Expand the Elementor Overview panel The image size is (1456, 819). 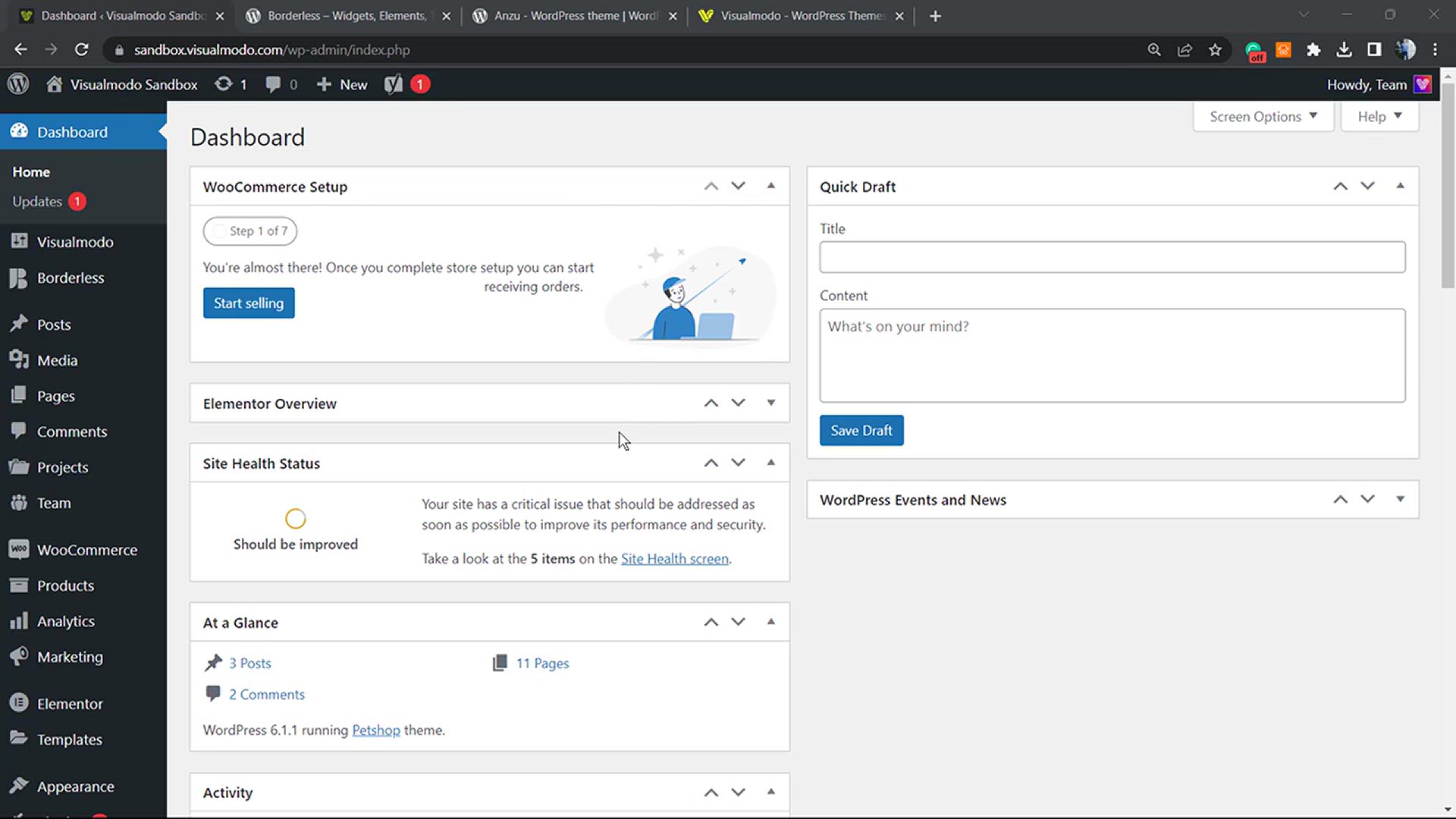point(770,403)
